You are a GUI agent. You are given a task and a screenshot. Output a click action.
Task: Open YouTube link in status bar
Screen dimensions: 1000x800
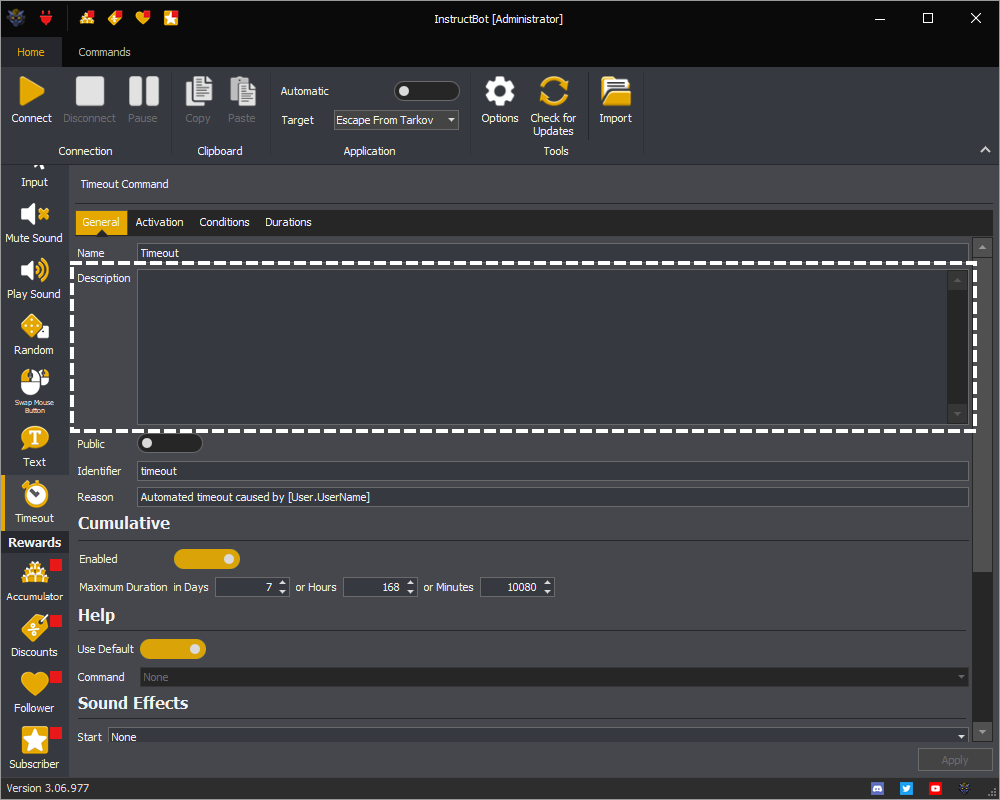(x=935, y=789)
